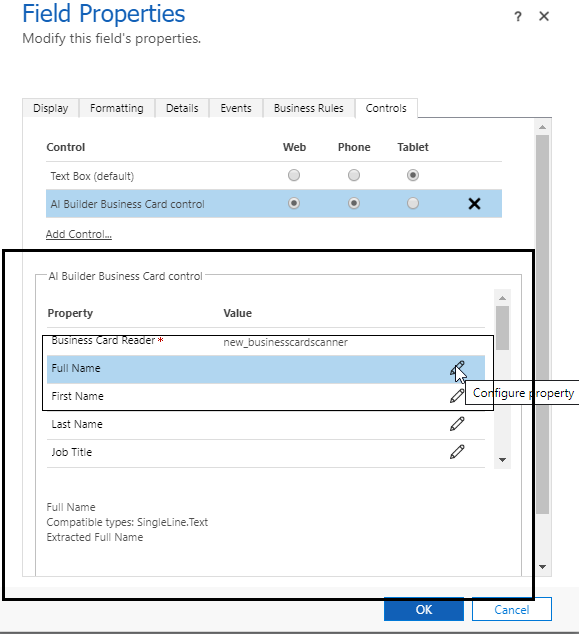Select Web radio for Text Box (default)
Image resolution: width=580 pixels, height=635 pixels.
[294, 175]
